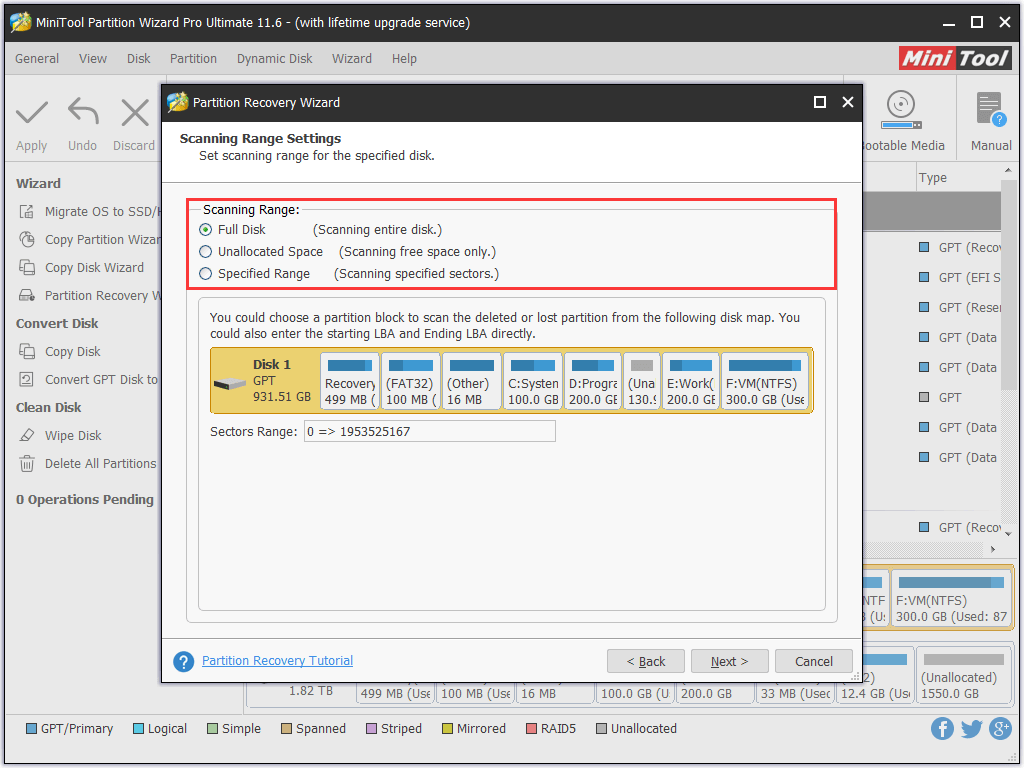Open the Google Plus share icon

tap(1000, 728)
